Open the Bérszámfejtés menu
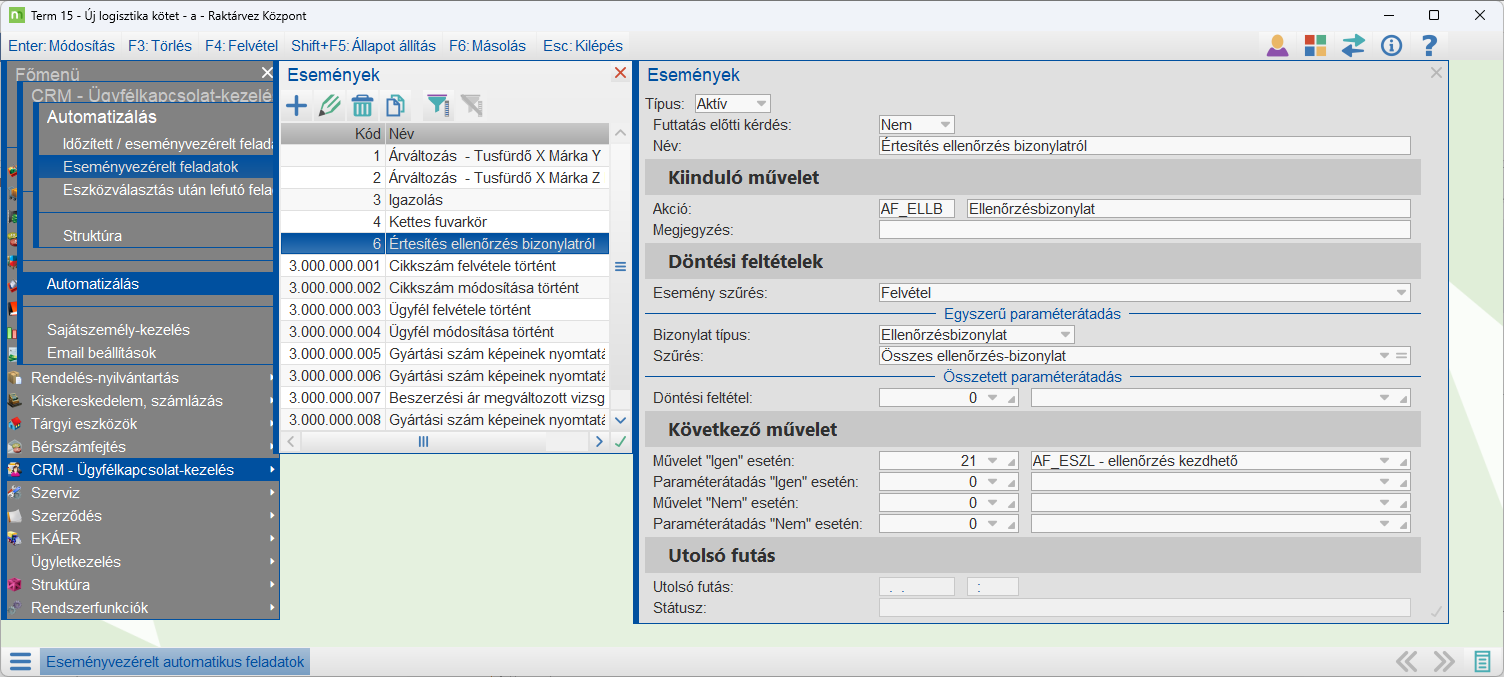The height and width of the screenshot is (677, 1504). click(x=141, y=447)
